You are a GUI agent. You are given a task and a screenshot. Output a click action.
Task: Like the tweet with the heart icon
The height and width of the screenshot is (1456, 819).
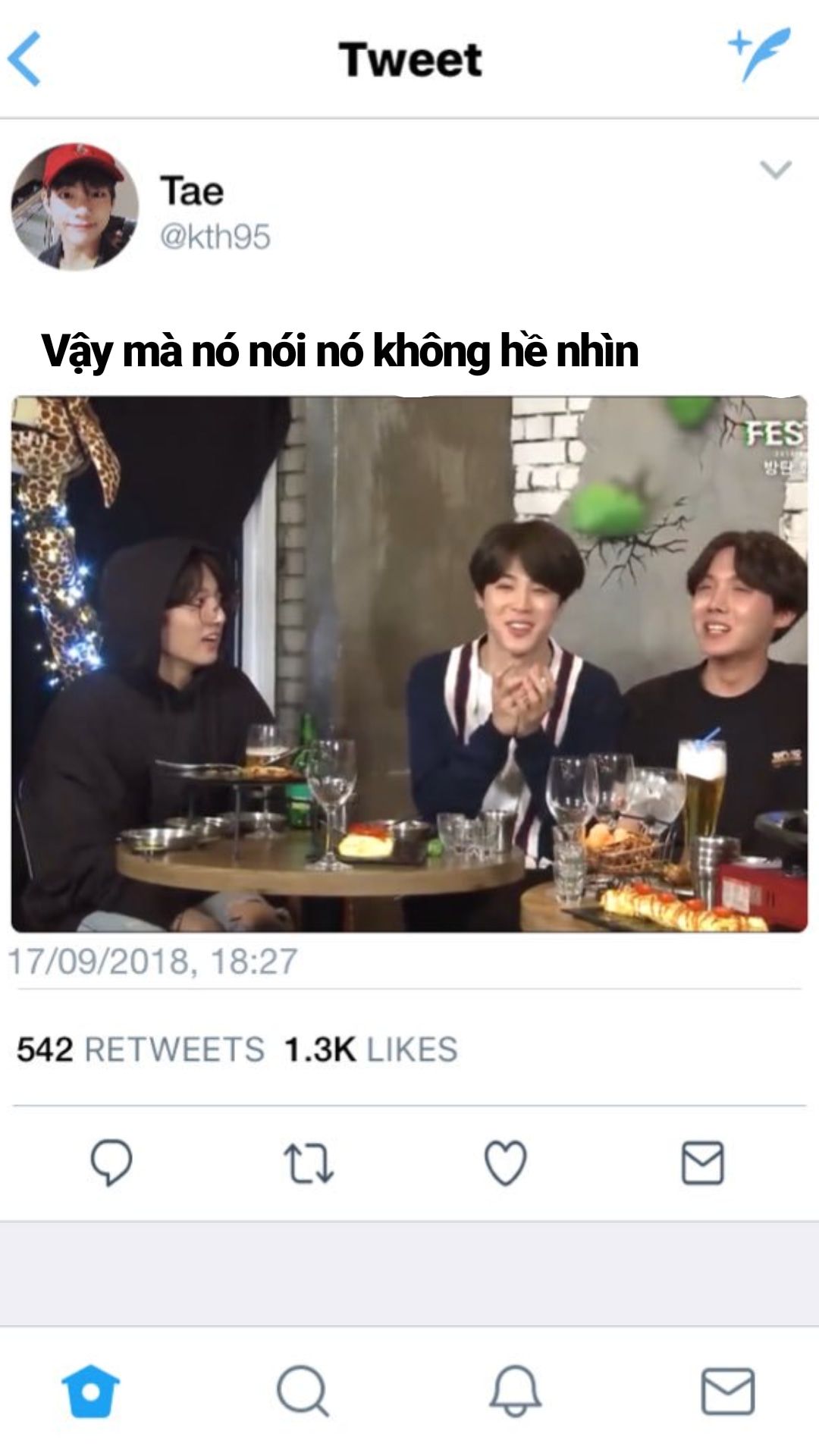(x=506, y=1163)
